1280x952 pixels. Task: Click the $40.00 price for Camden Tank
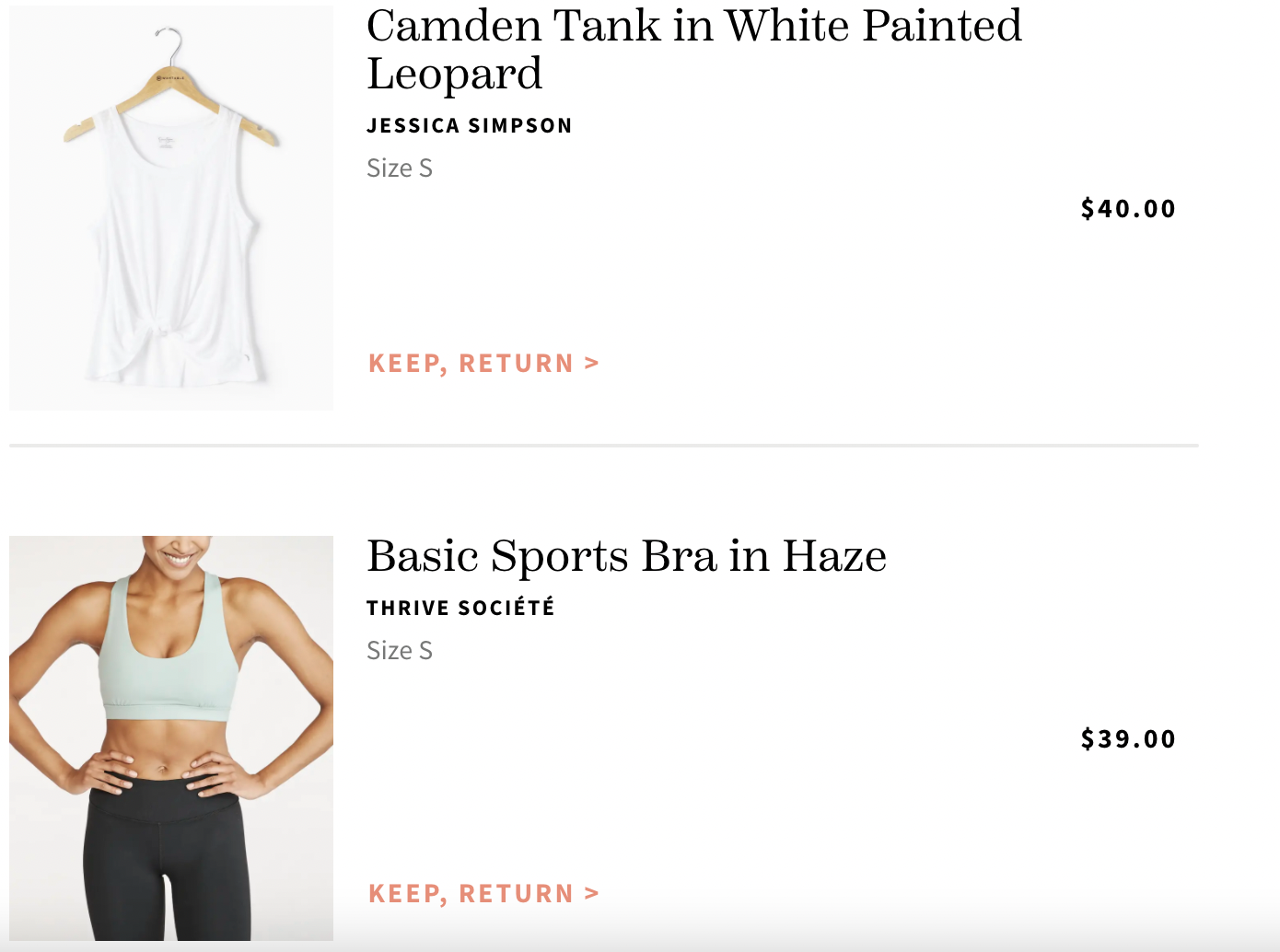pos(1127,208)
